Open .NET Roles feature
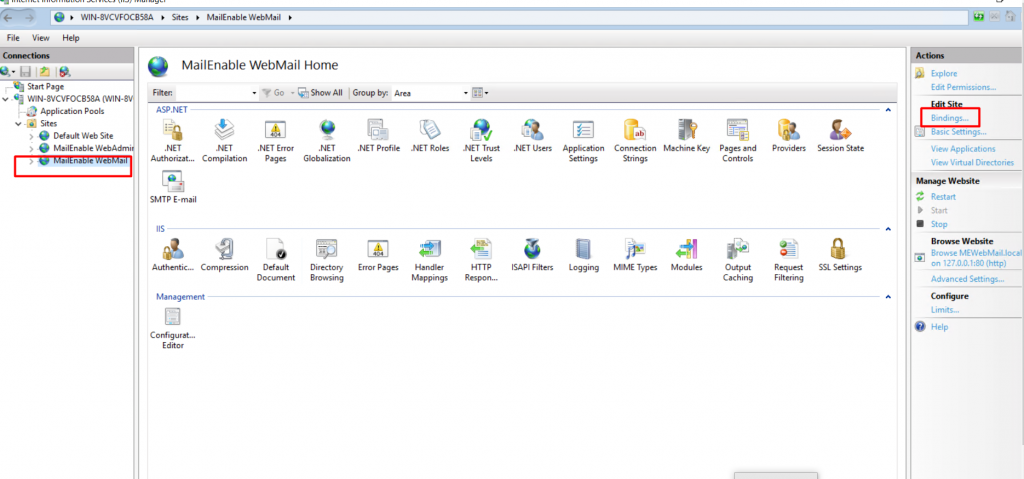This screenshot has height=479, width=1024. 430,136
